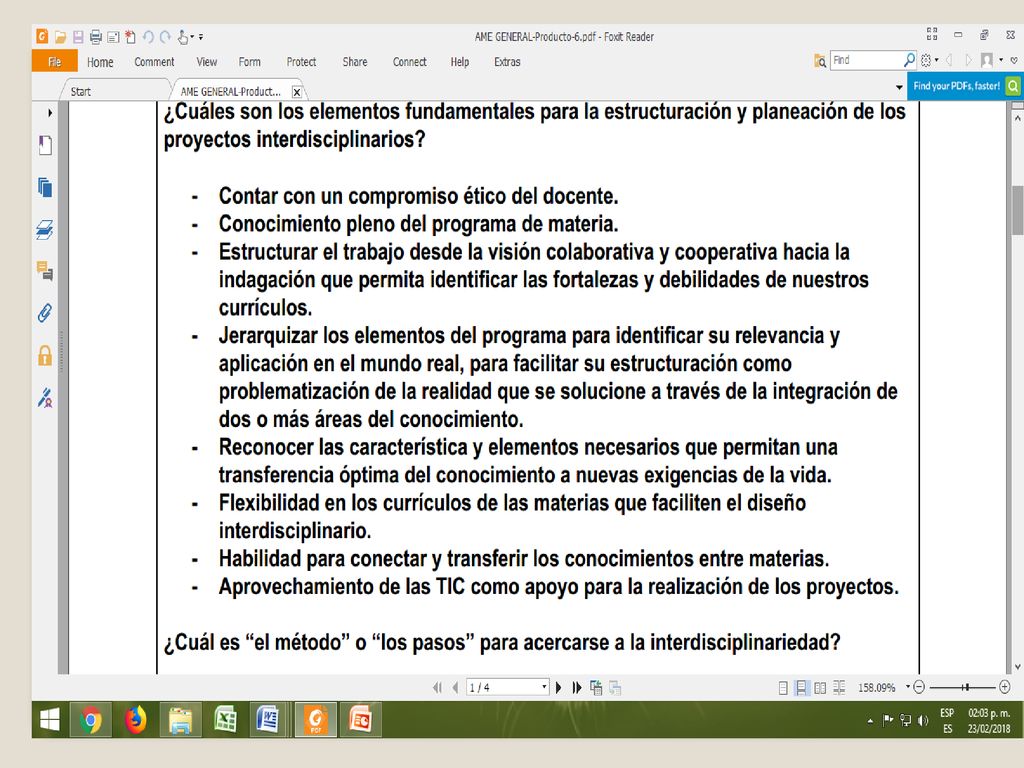This screenshot has height=768, width=1024.
Task: Open the Connect ribbon tab
Action: tap(409, 62)
